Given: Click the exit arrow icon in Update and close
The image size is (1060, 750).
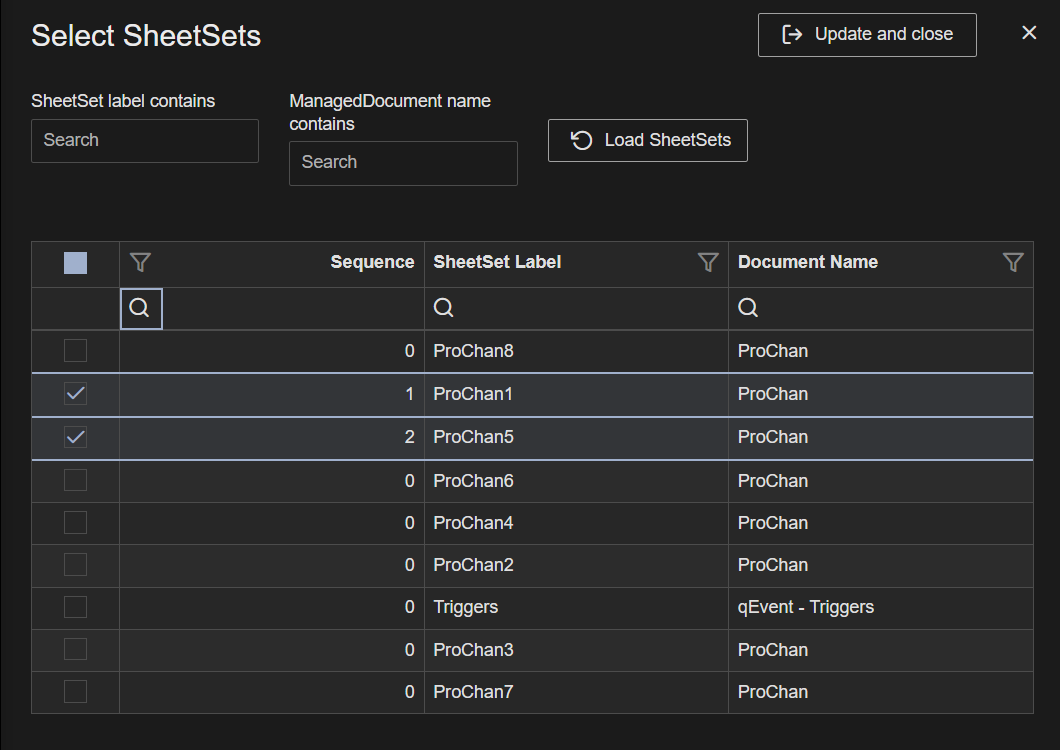Looking at the screenshot, I should (x=792, y=34).
